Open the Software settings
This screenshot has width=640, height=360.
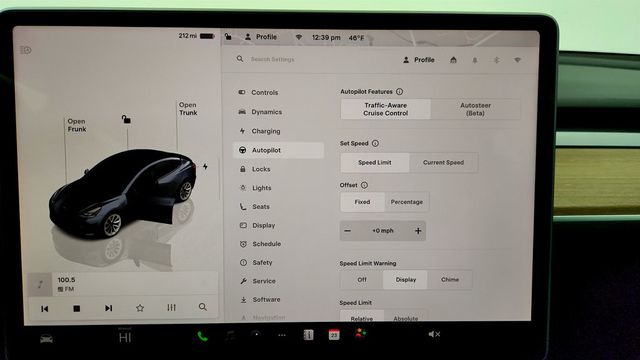pyautogui.click(x=260, y=300)
